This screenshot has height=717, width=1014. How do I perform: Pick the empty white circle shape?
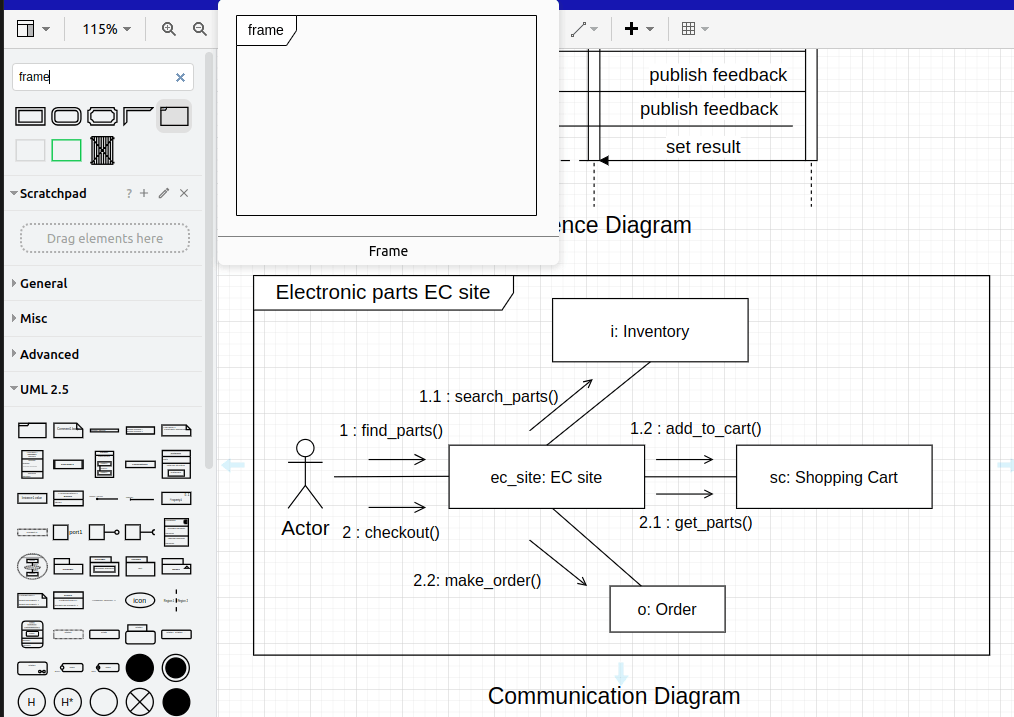[x=104, y=701]
